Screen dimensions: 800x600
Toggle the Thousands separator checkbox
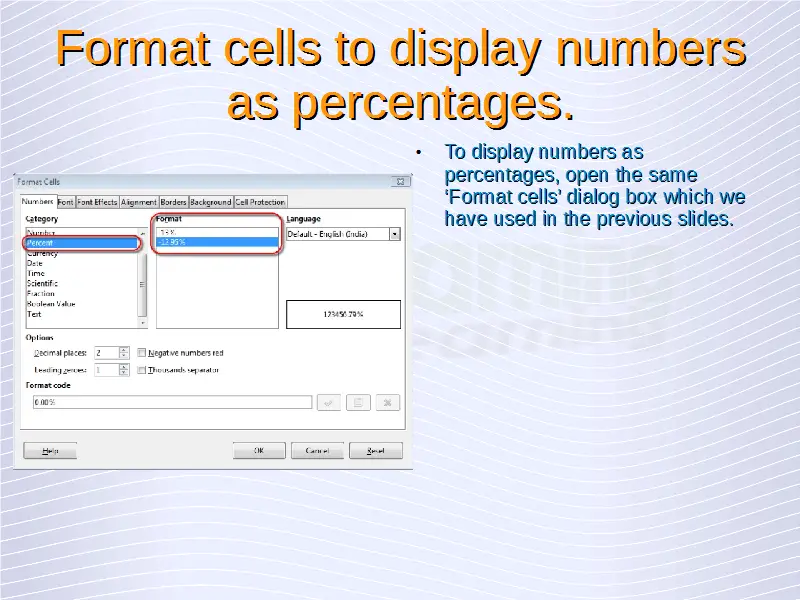point(142,370)
